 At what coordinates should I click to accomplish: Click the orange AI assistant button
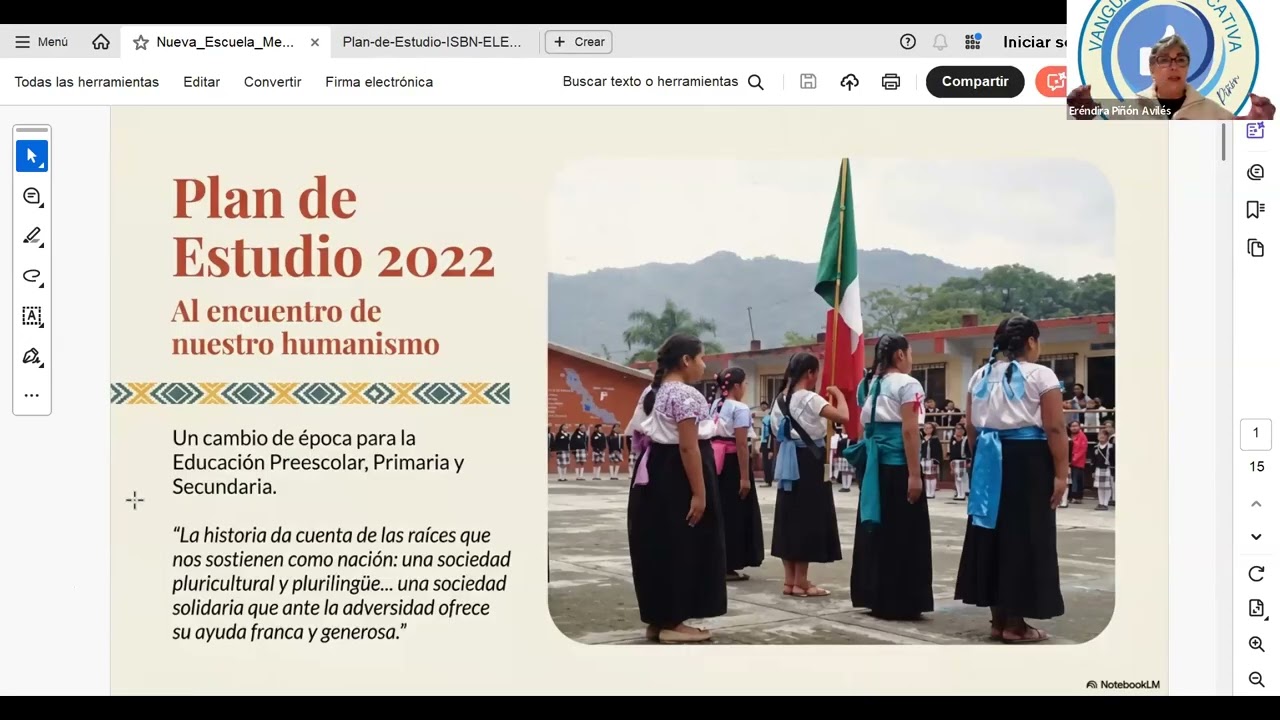1052,82
